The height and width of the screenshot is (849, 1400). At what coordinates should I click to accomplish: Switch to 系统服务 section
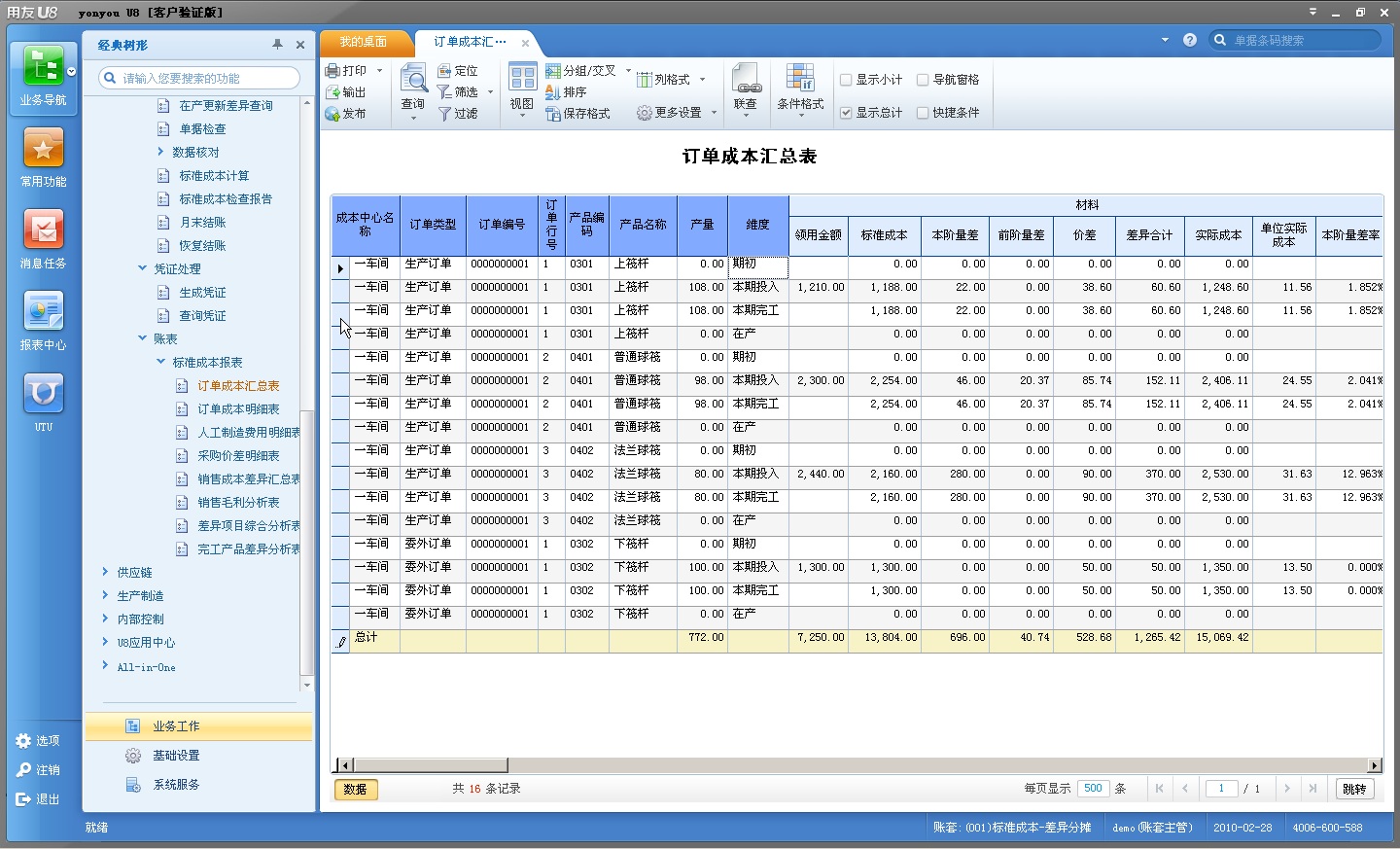pos(198,785)
